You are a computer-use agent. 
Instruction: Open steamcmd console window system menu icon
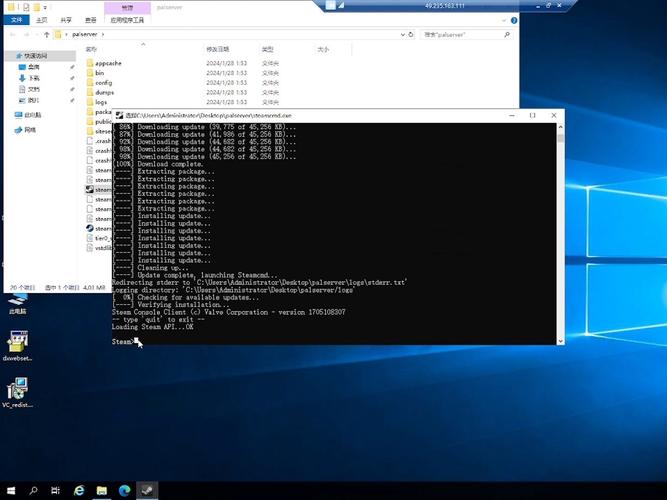point(120,115)
